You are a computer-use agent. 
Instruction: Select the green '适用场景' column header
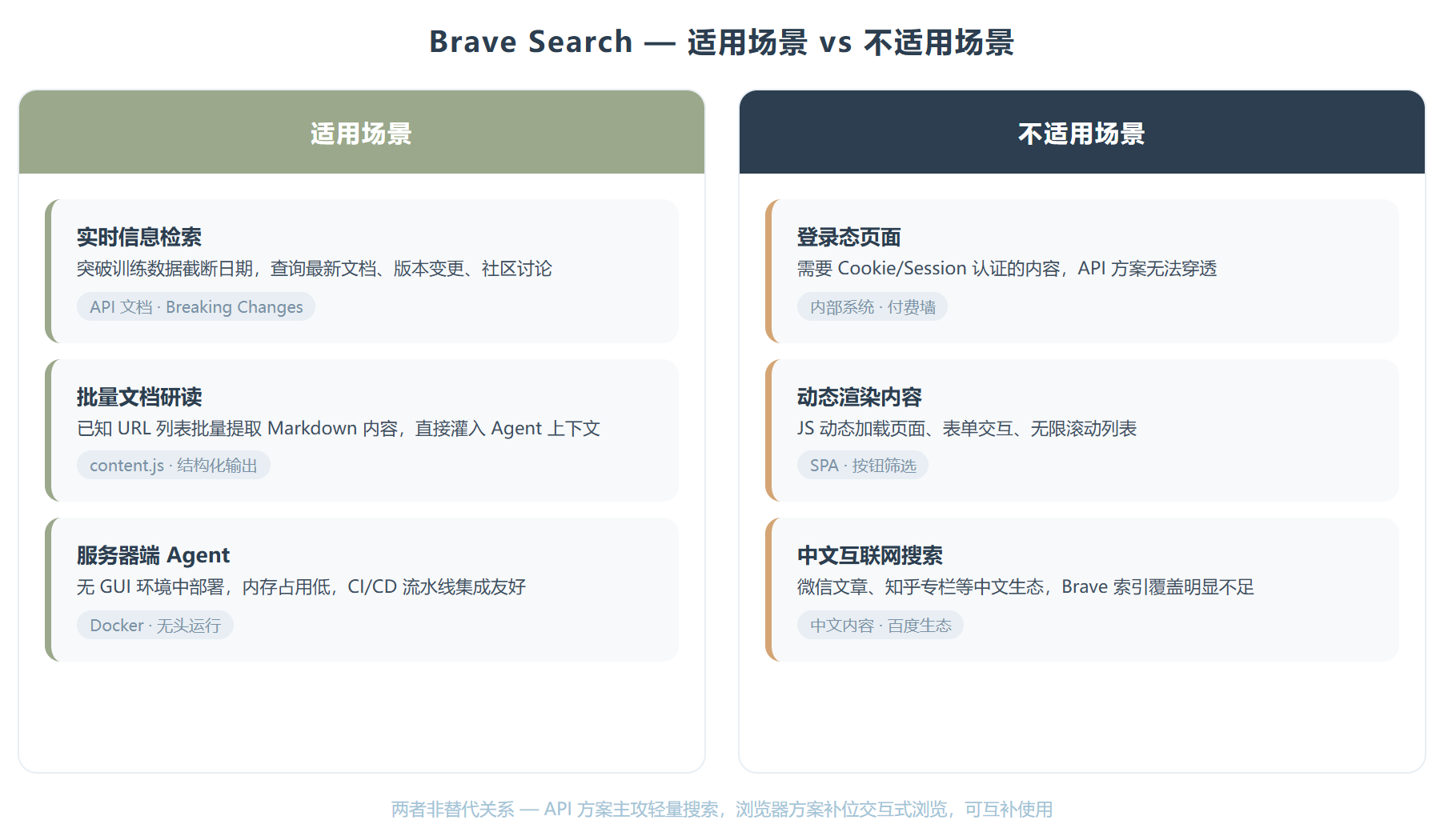[362, 132]
